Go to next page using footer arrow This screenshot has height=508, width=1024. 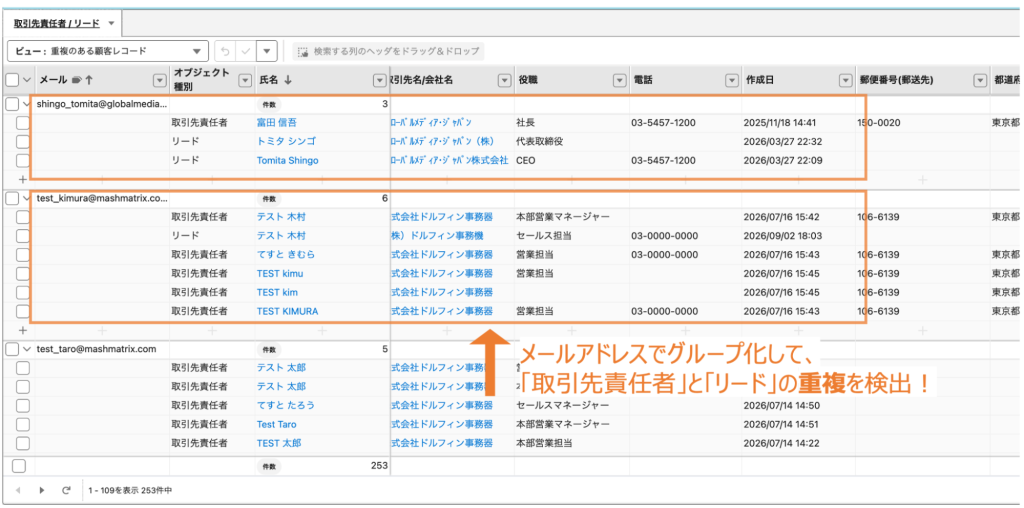coord(42,490)
